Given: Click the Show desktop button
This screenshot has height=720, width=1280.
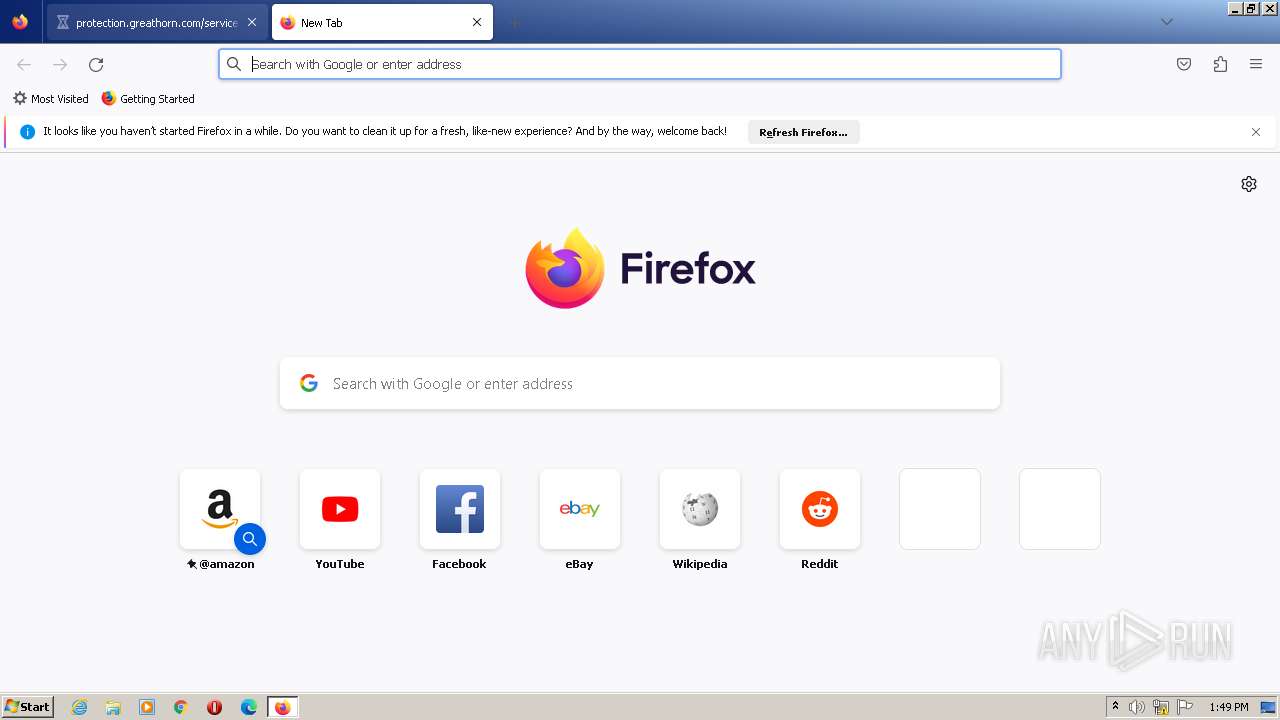Looking at the screenshot, I should (1268, 707).
